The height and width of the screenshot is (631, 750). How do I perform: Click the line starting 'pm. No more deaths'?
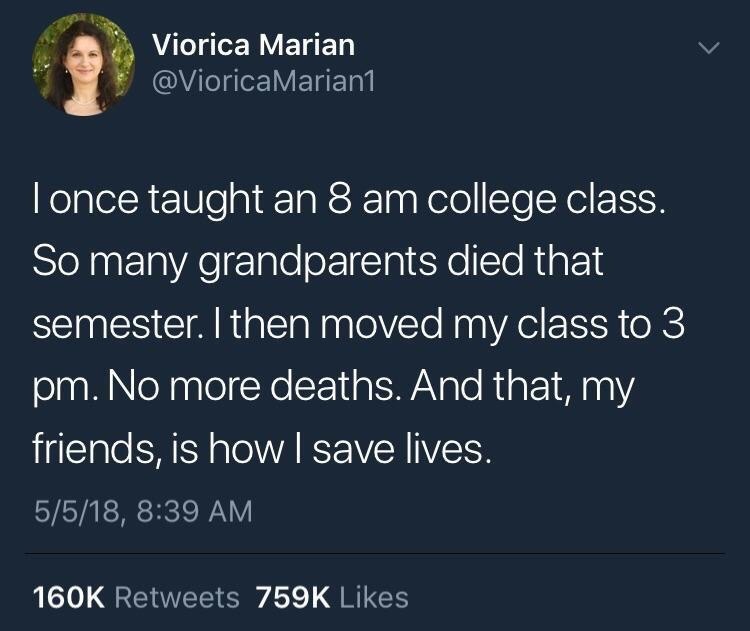pyautogui.click(x=334, y=387)
